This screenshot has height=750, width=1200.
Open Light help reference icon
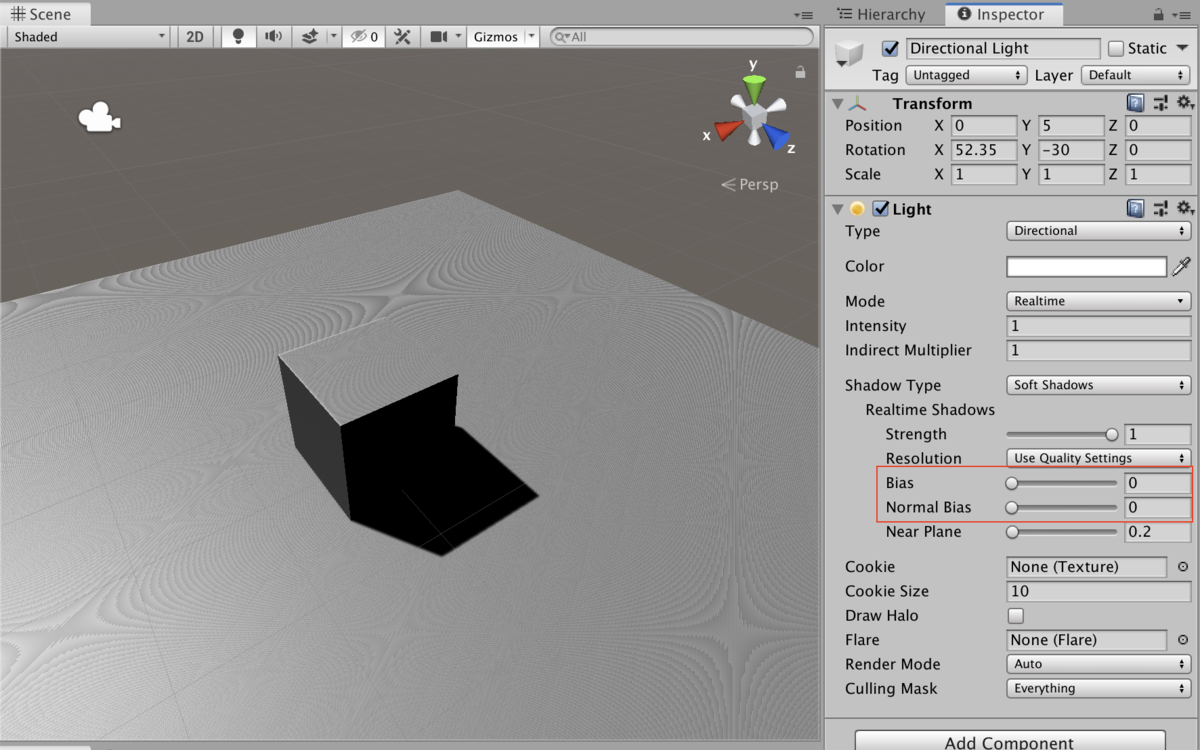pyautogui.click(x=1135, y=208)
